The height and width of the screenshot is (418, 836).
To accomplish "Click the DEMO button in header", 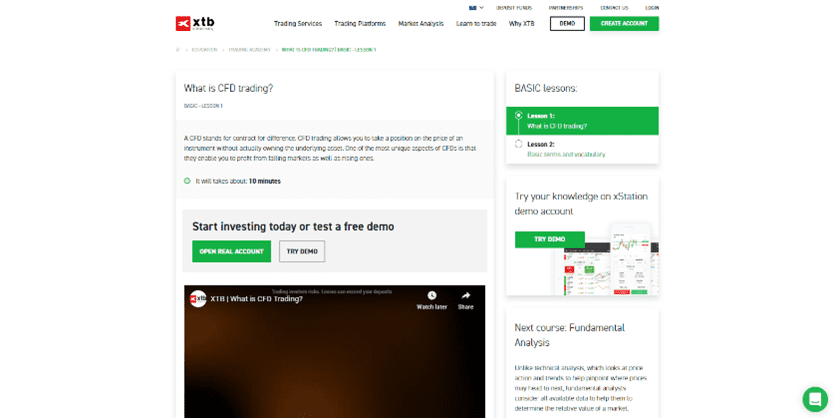I will click(x=567, y=23).
